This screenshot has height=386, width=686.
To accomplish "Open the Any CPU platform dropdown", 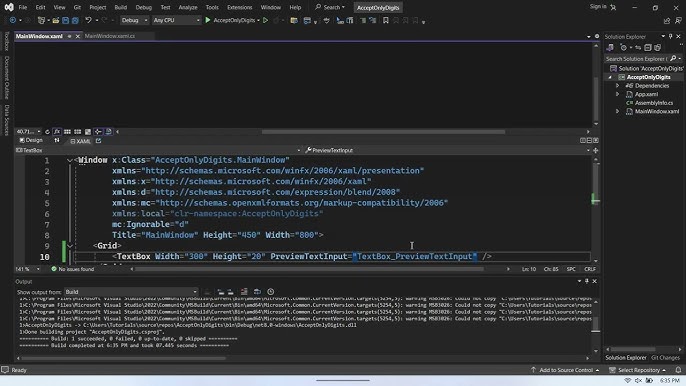I will click(176, 20).
